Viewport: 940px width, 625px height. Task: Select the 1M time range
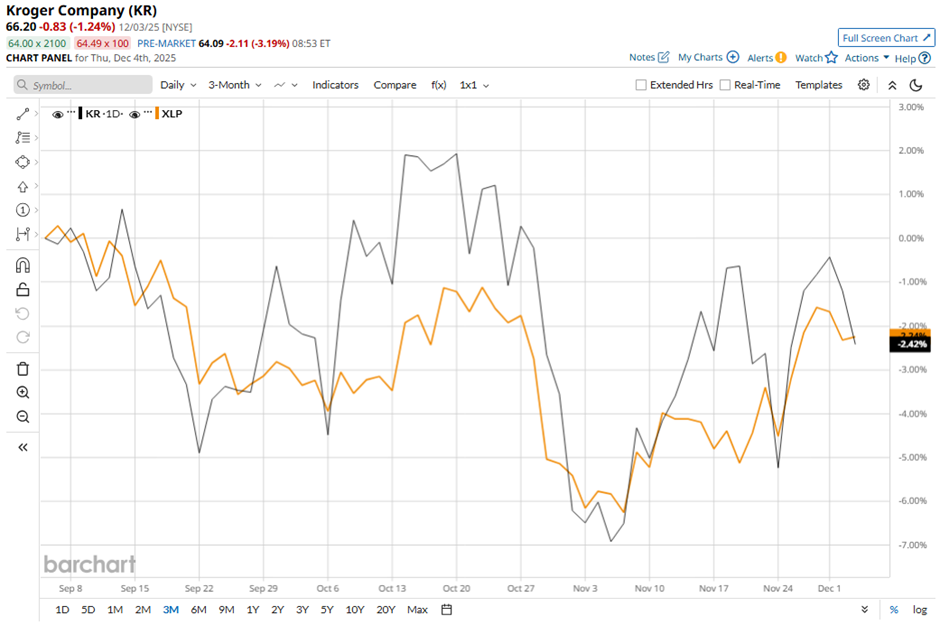[x=115, y=609]
